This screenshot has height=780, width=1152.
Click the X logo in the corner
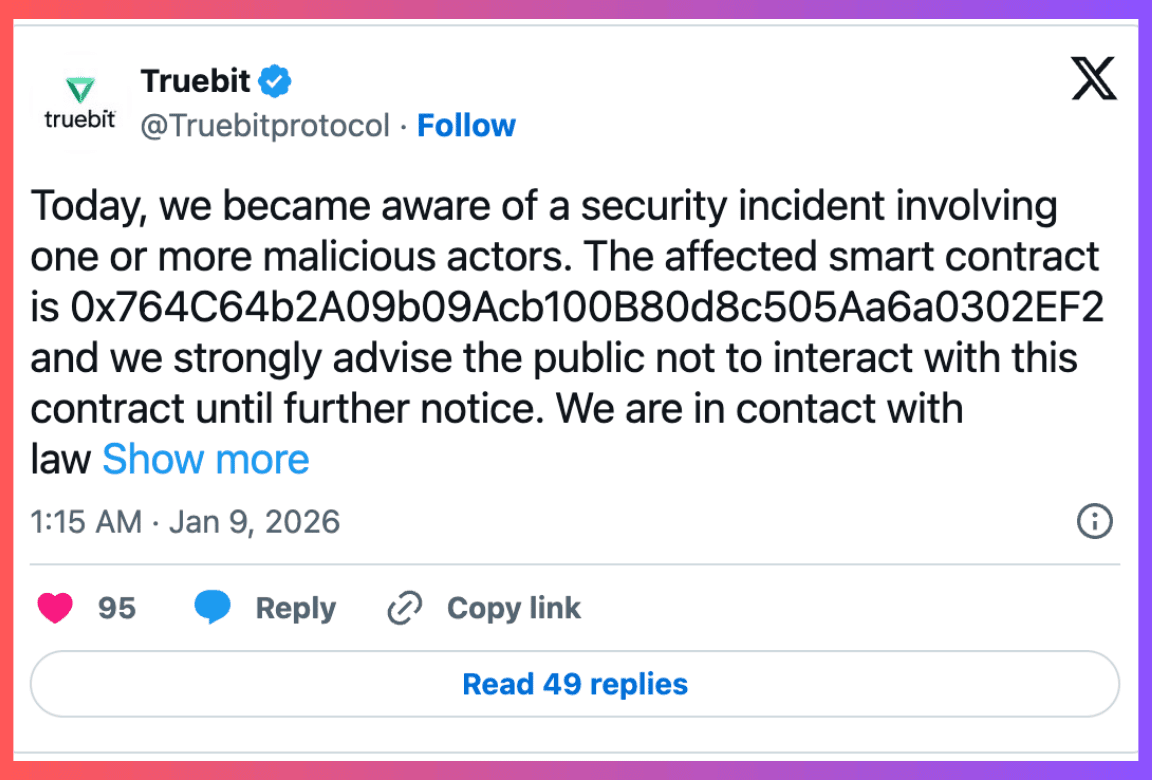pyautogui.click(x=1094, y=78)
